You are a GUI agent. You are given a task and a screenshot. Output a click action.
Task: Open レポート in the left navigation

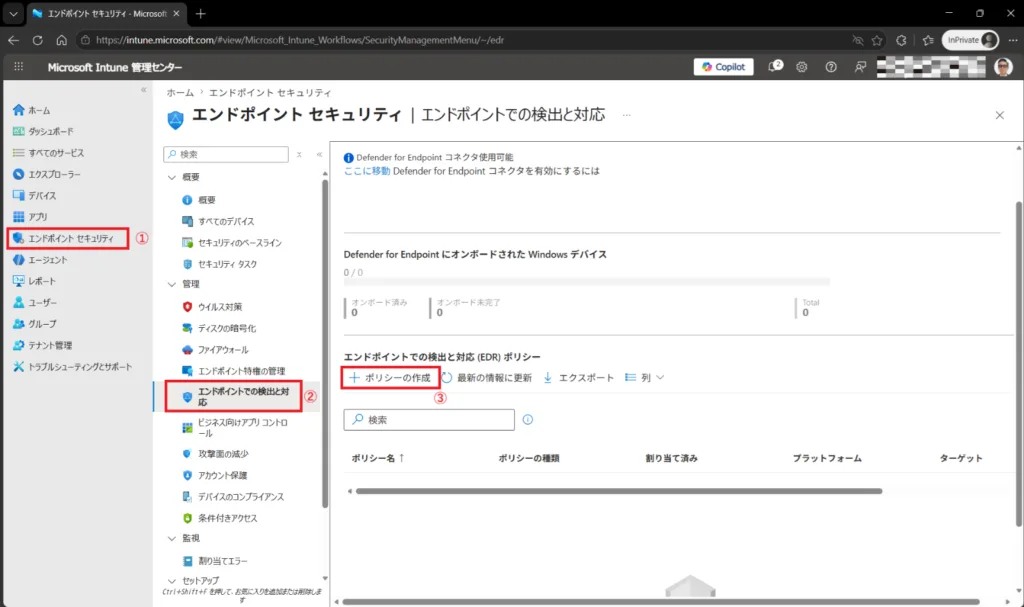pos(35,281)
